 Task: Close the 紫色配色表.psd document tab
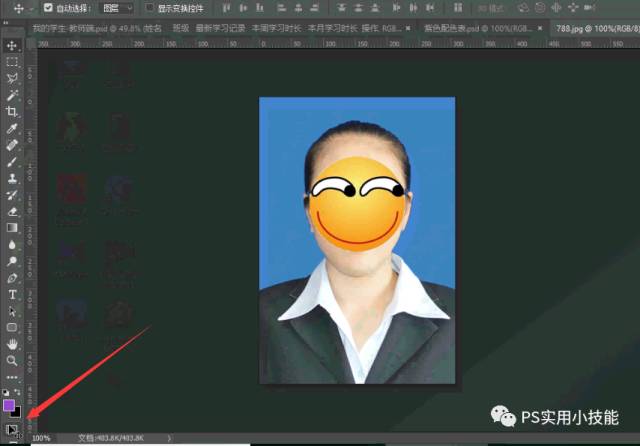click(x=540, y=28)
